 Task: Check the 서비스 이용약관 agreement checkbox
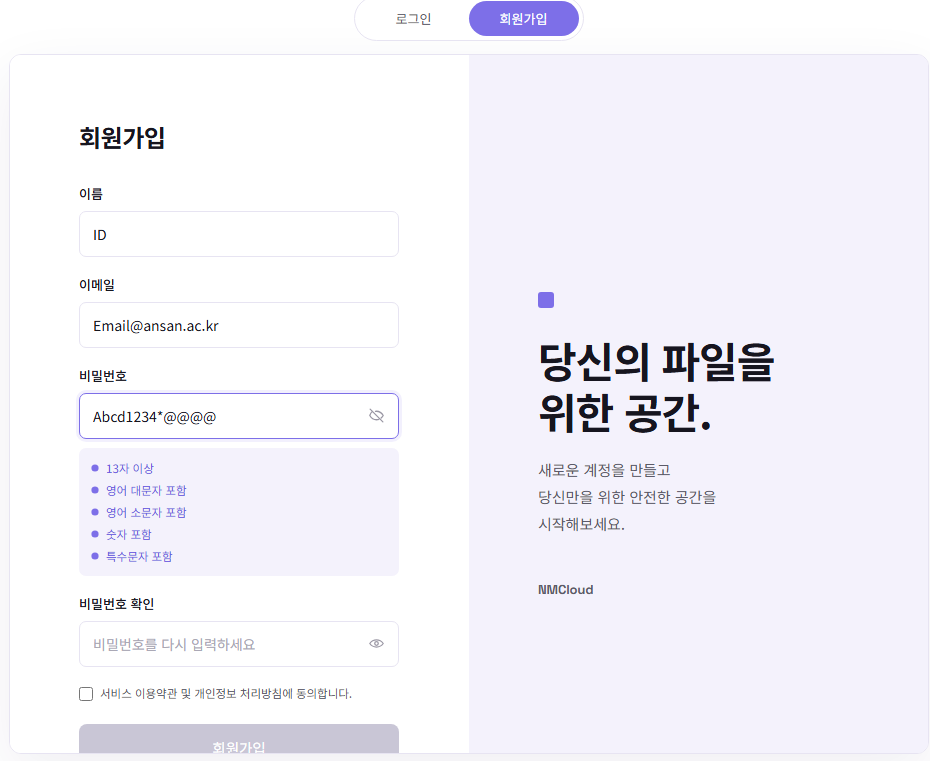(86, 693)
